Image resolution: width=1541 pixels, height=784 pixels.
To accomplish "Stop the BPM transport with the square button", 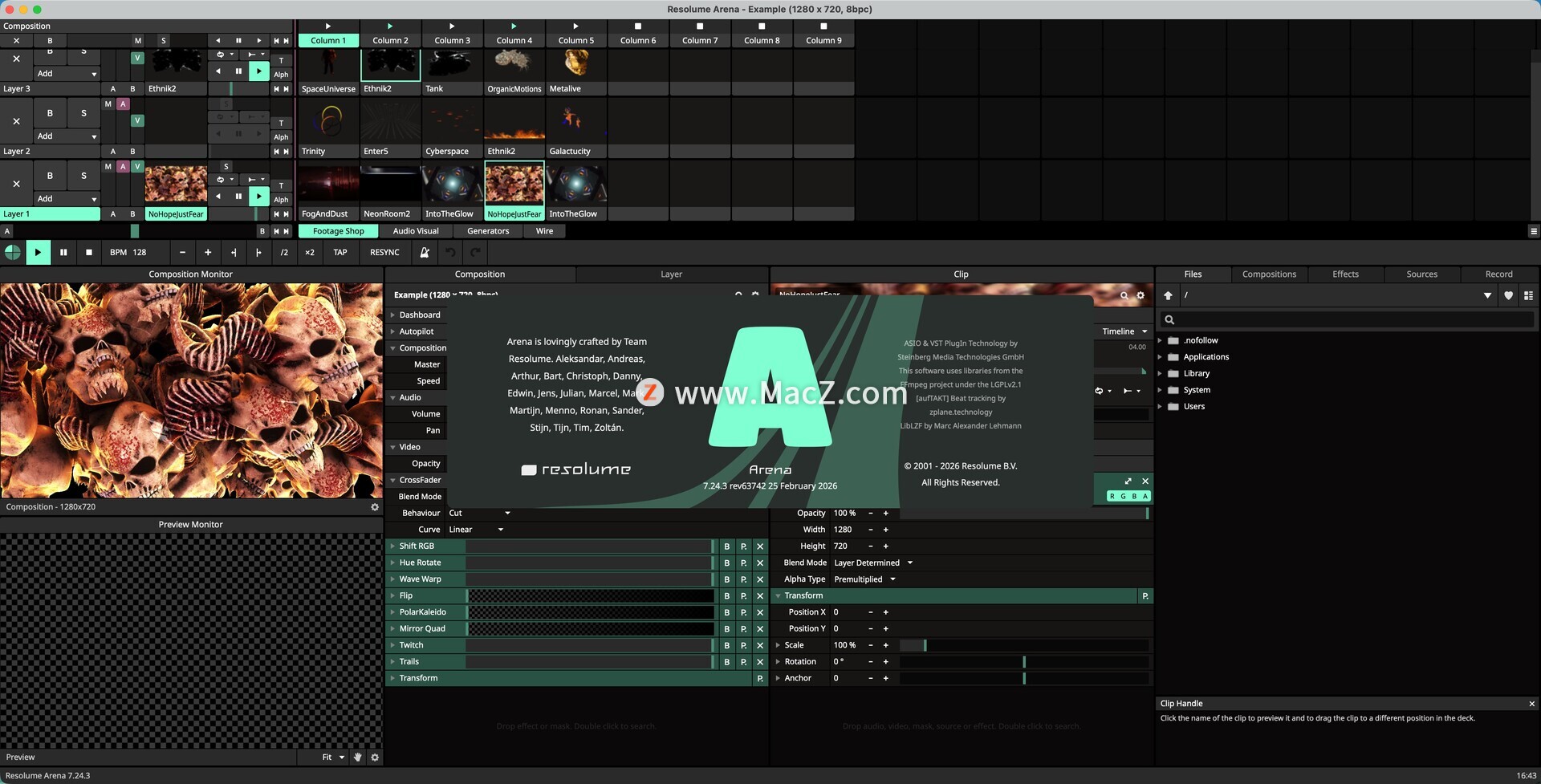I will [x=89, y=252].
